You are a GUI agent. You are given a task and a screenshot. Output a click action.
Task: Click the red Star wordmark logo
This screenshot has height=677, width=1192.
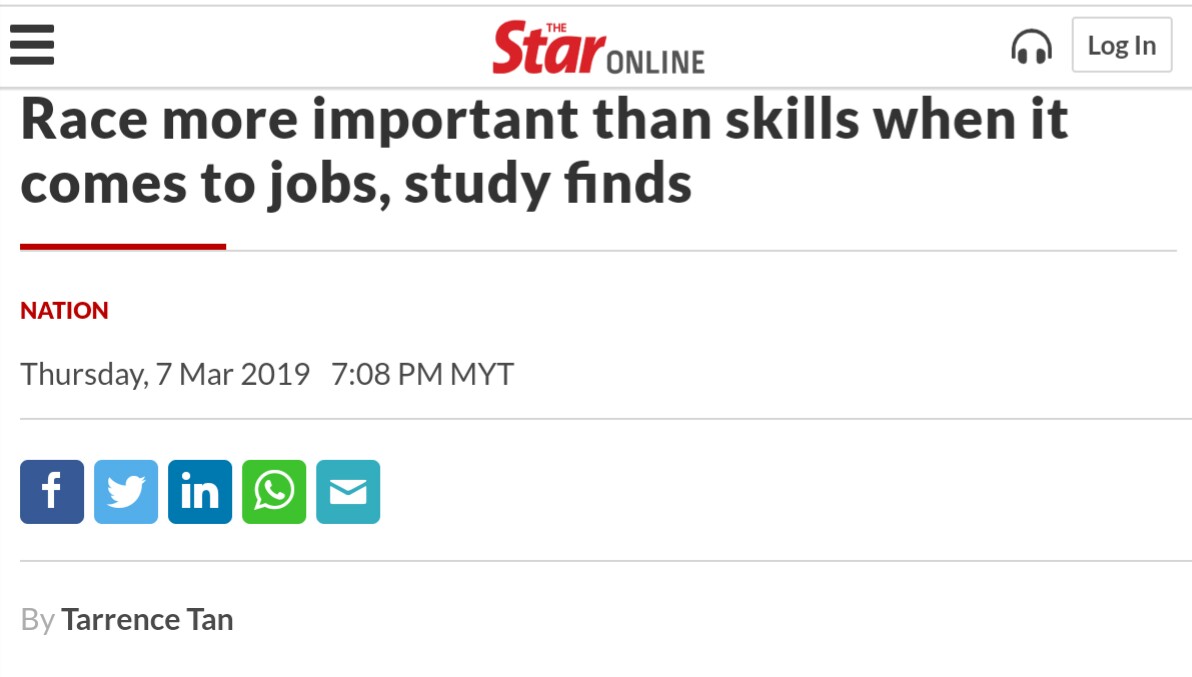tap(548, 48)
